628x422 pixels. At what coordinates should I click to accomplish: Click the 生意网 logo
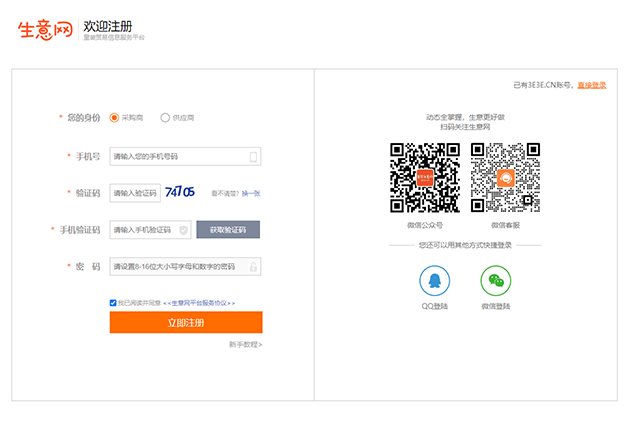point(45,30)
